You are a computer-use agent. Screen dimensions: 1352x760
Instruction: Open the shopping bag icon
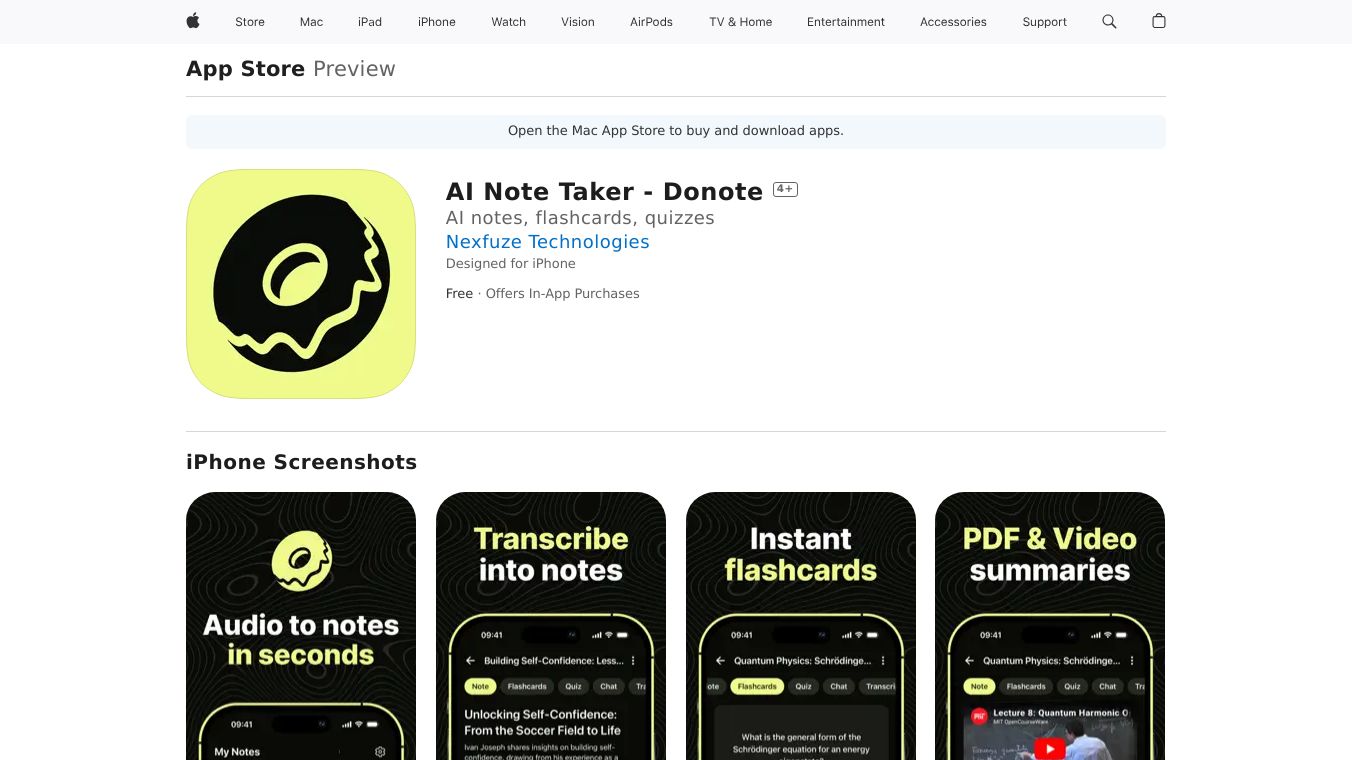(x=1159, y=21)
